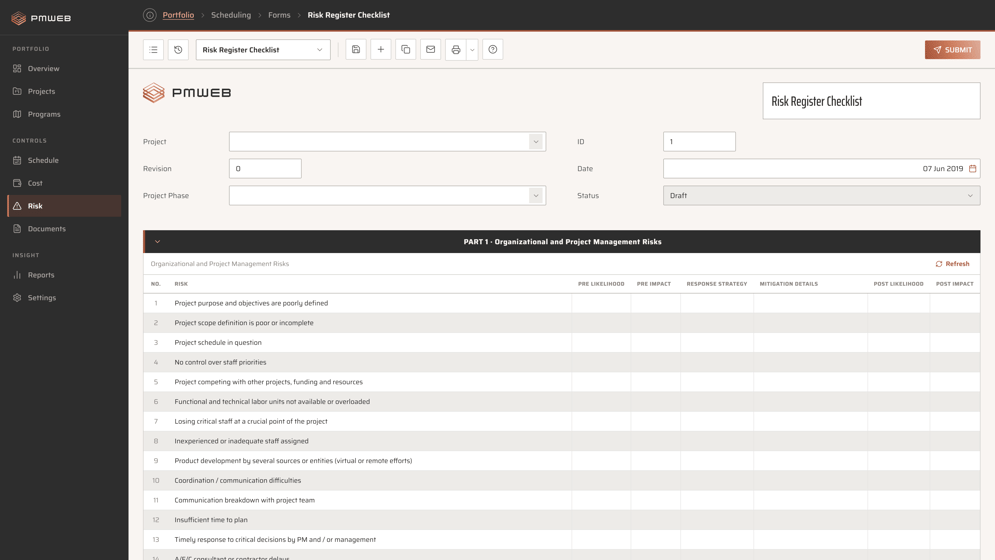Viewport: 995px width, 560px height.
Task: Open the Risk Register Checklist form dropdown
Action: (x=263, y=50)
